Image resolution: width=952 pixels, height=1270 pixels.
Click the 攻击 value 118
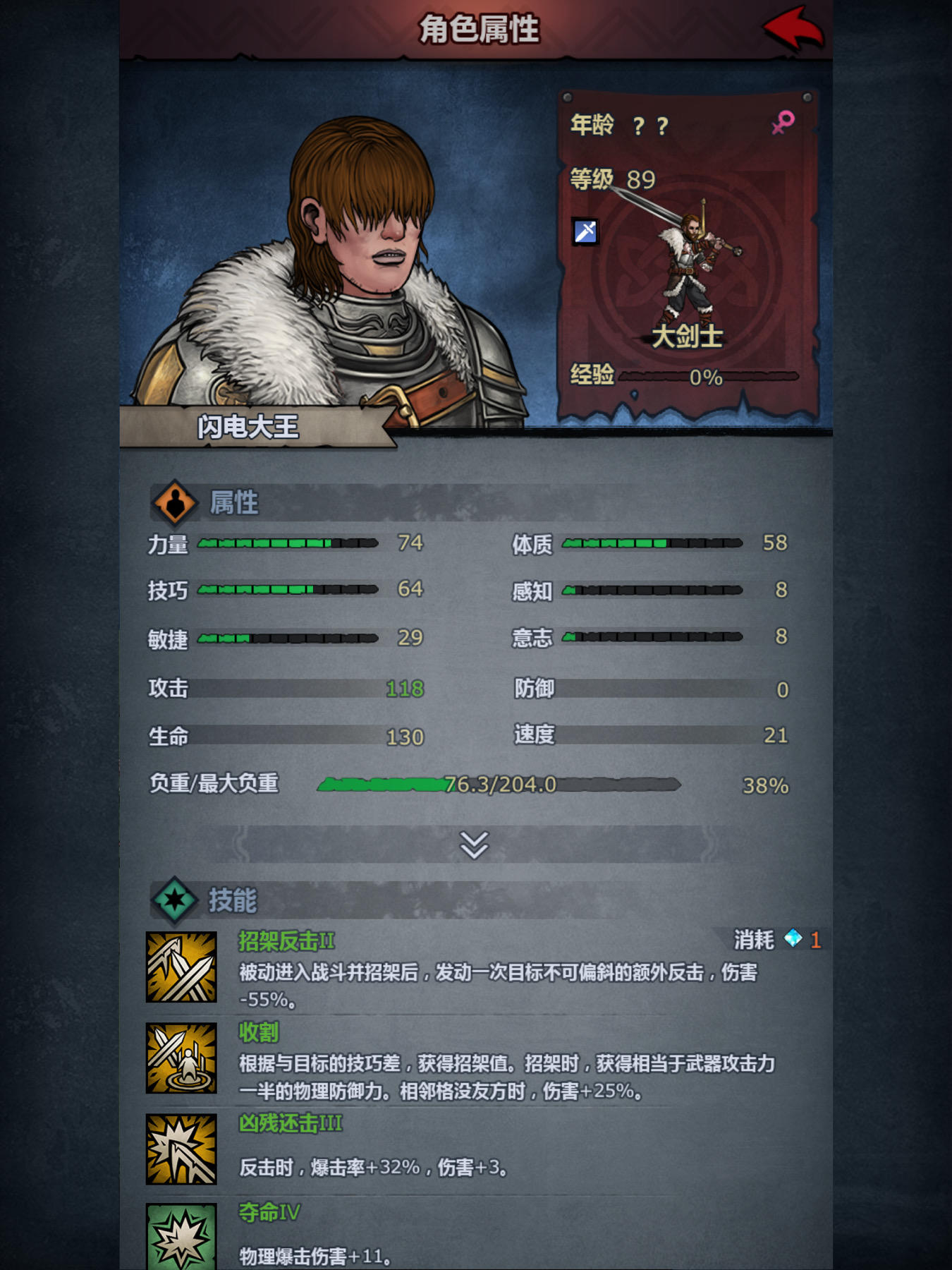405,689
